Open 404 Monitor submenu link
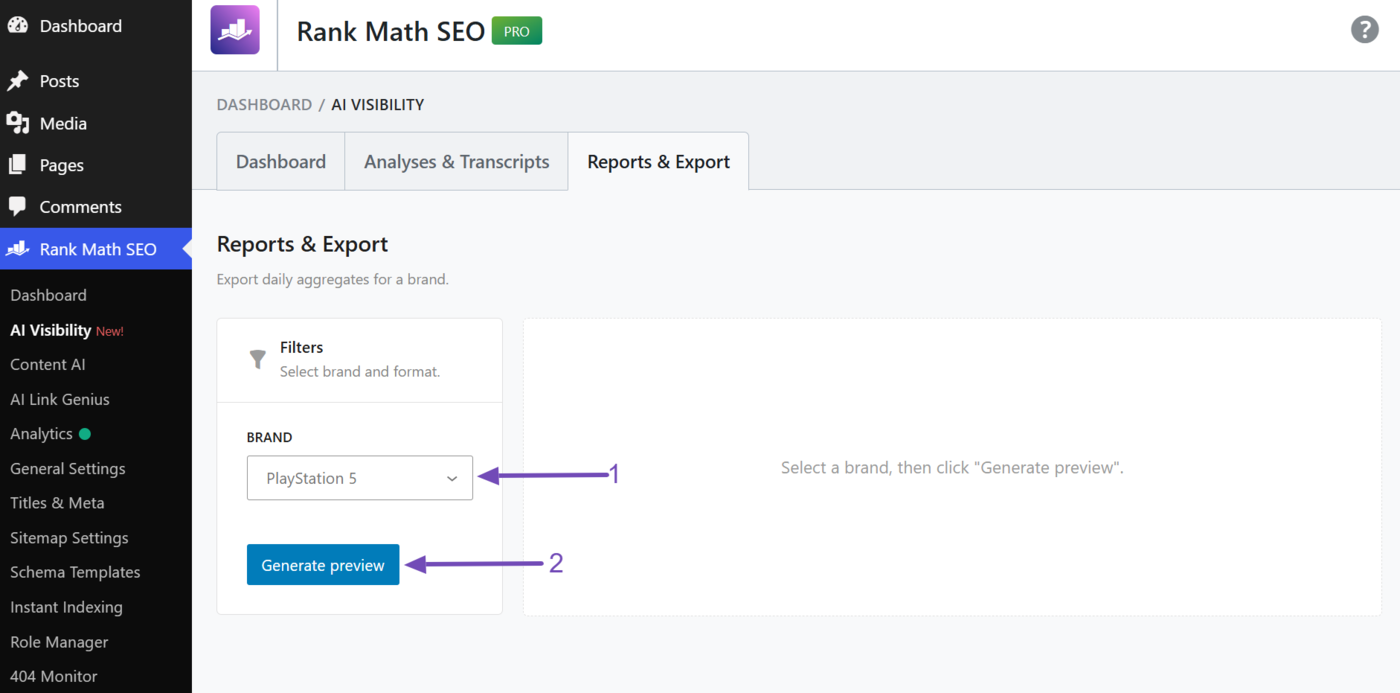This screenshot has width=1400, height=693. 54,676
